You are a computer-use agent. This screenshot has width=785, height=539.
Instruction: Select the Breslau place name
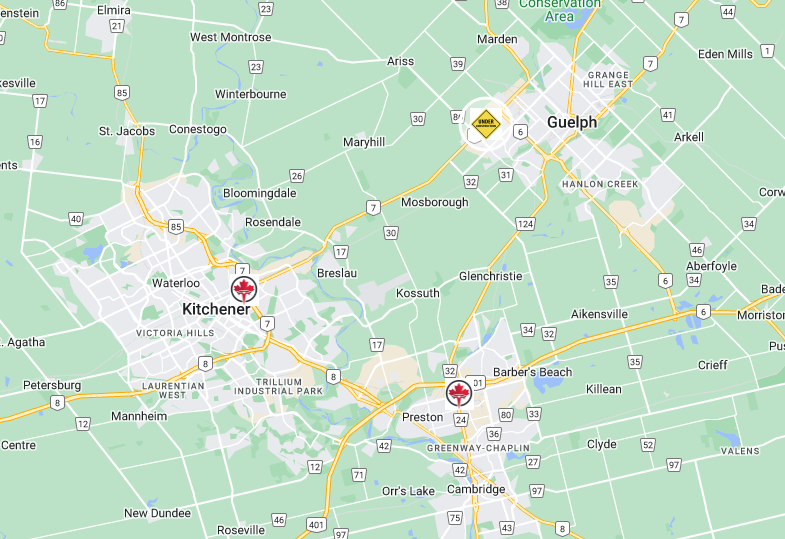click(x=337, y=273)
